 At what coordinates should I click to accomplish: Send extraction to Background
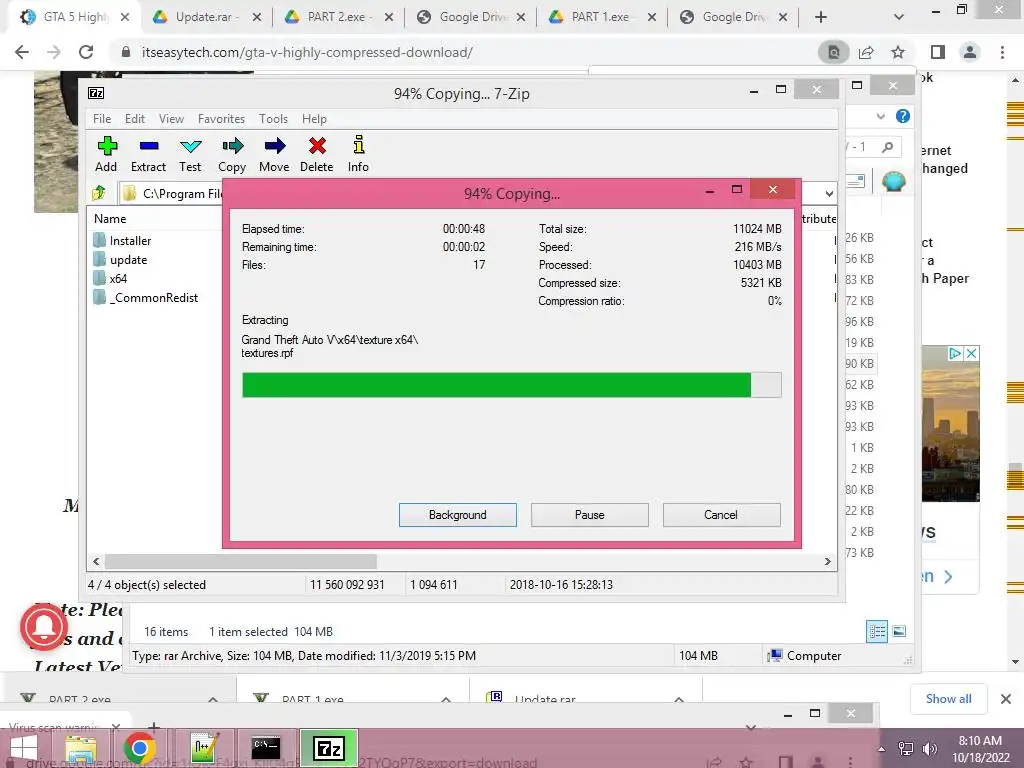click(458, 515)
